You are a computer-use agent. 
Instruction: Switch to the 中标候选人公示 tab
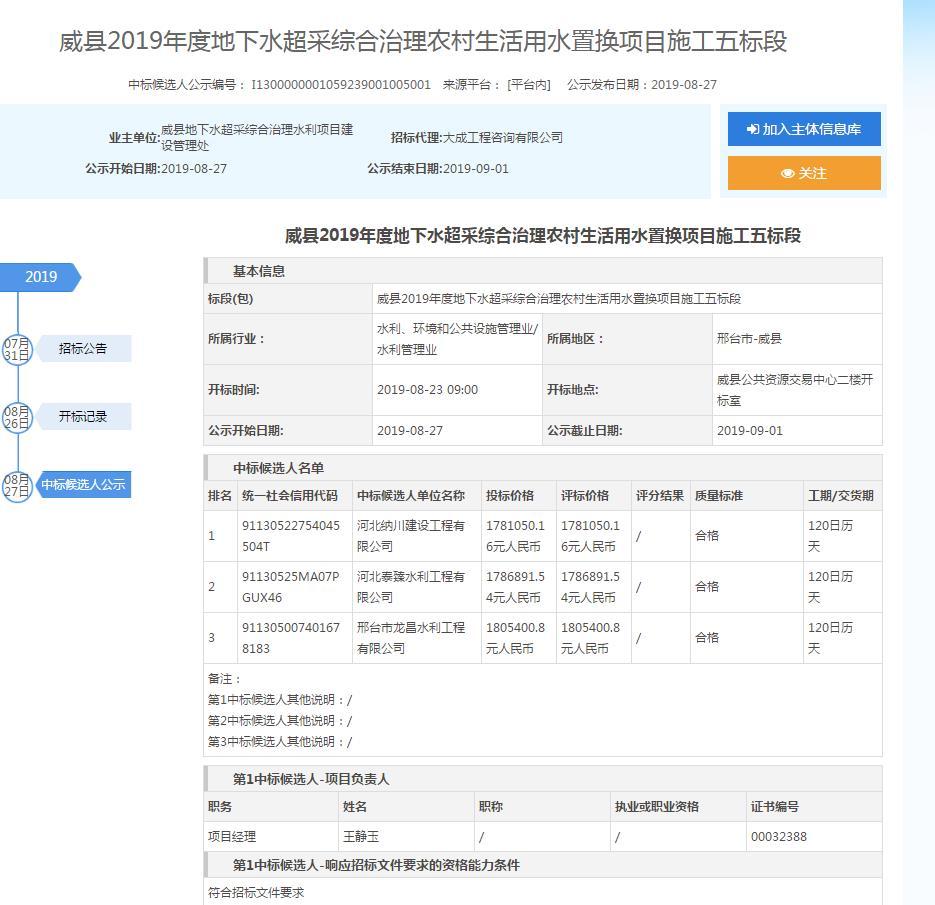[x=83, y=485]
